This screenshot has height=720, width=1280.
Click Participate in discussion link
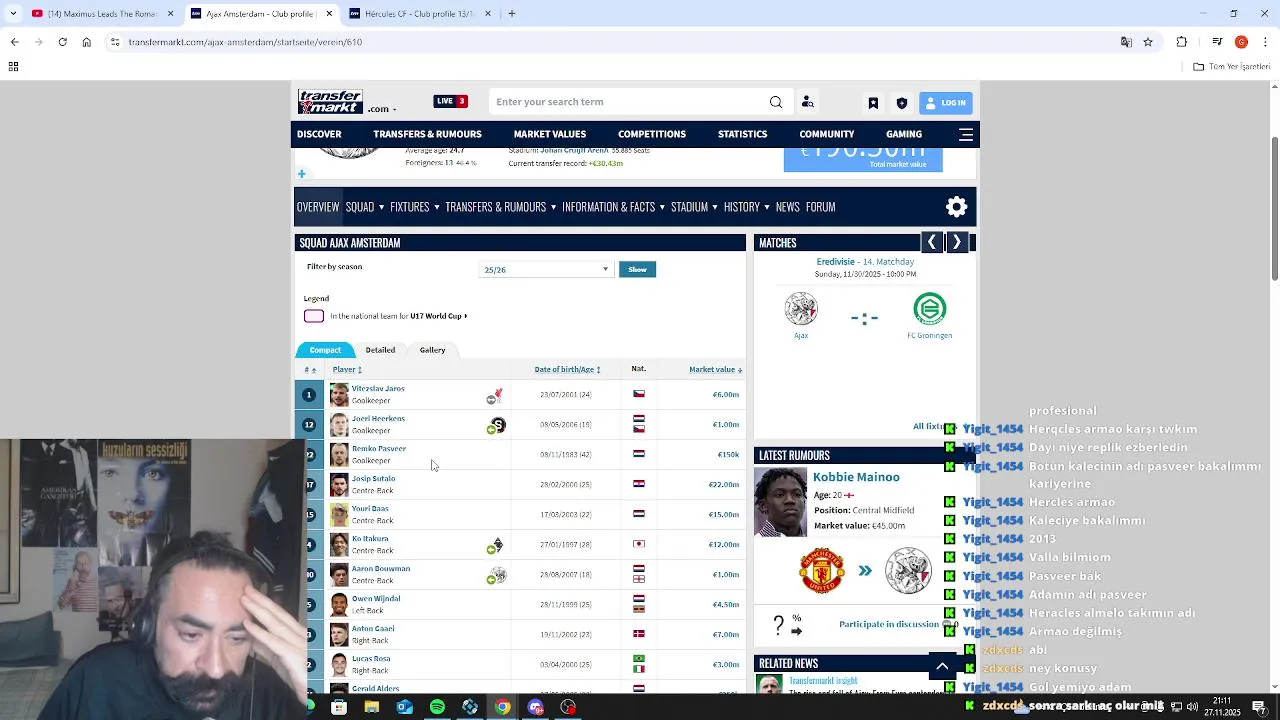(889, 624)
